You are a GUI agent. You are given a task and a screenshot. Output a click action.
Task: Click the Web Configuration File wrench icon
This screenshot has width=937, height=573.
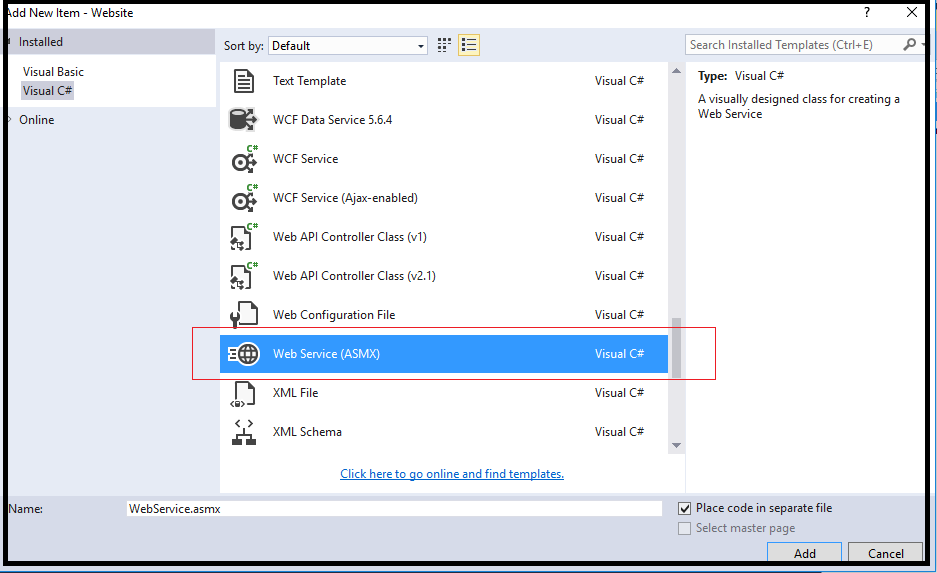tap(244, 315)
